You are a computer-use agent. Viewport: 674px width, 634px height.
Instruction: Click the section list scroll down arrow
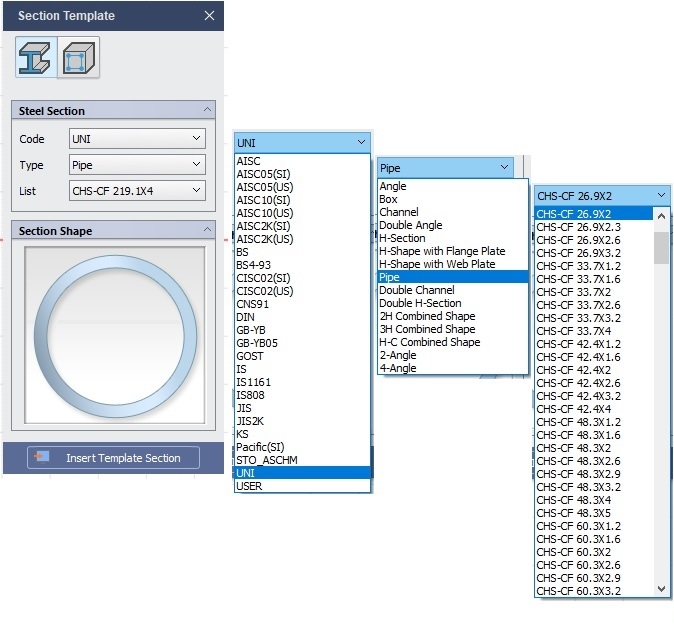point(662,588)
